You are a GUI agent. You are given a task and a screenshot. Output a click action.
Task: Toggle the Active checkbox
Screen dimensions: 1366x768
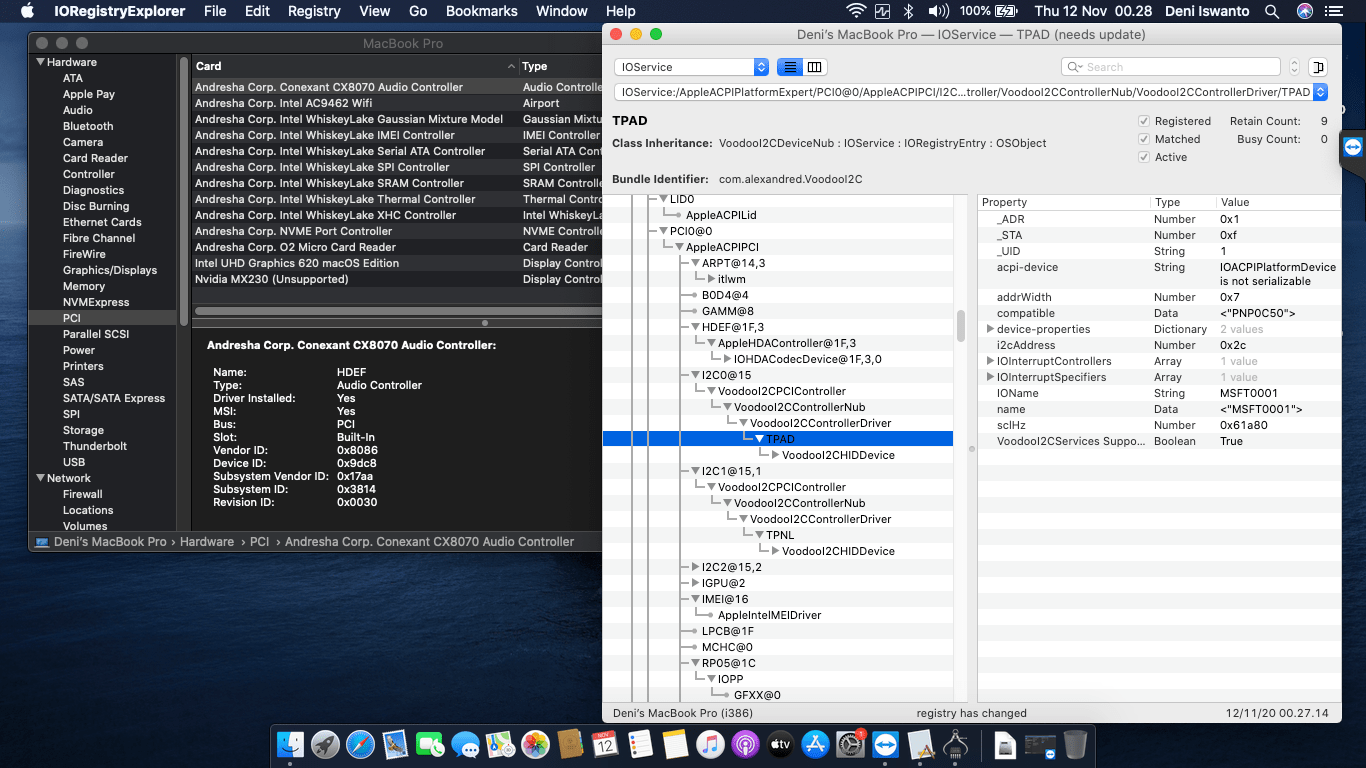coord(1144,157)
